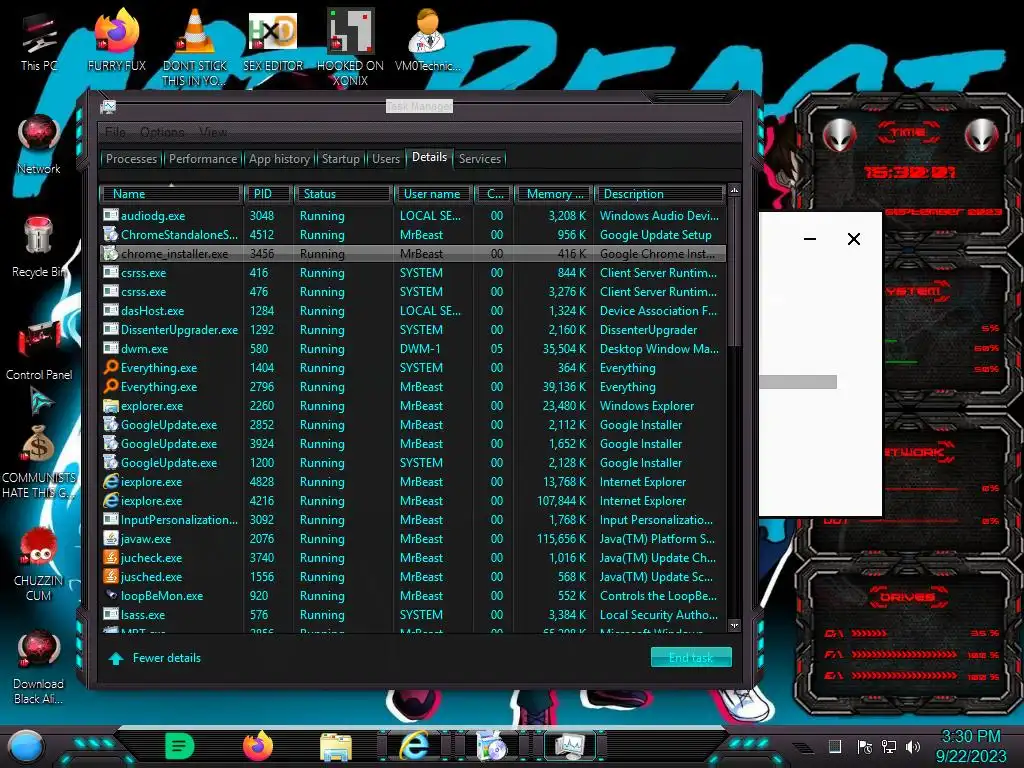Select the explorer.exe process row
Screen dimensions: 1024x768
413,406
